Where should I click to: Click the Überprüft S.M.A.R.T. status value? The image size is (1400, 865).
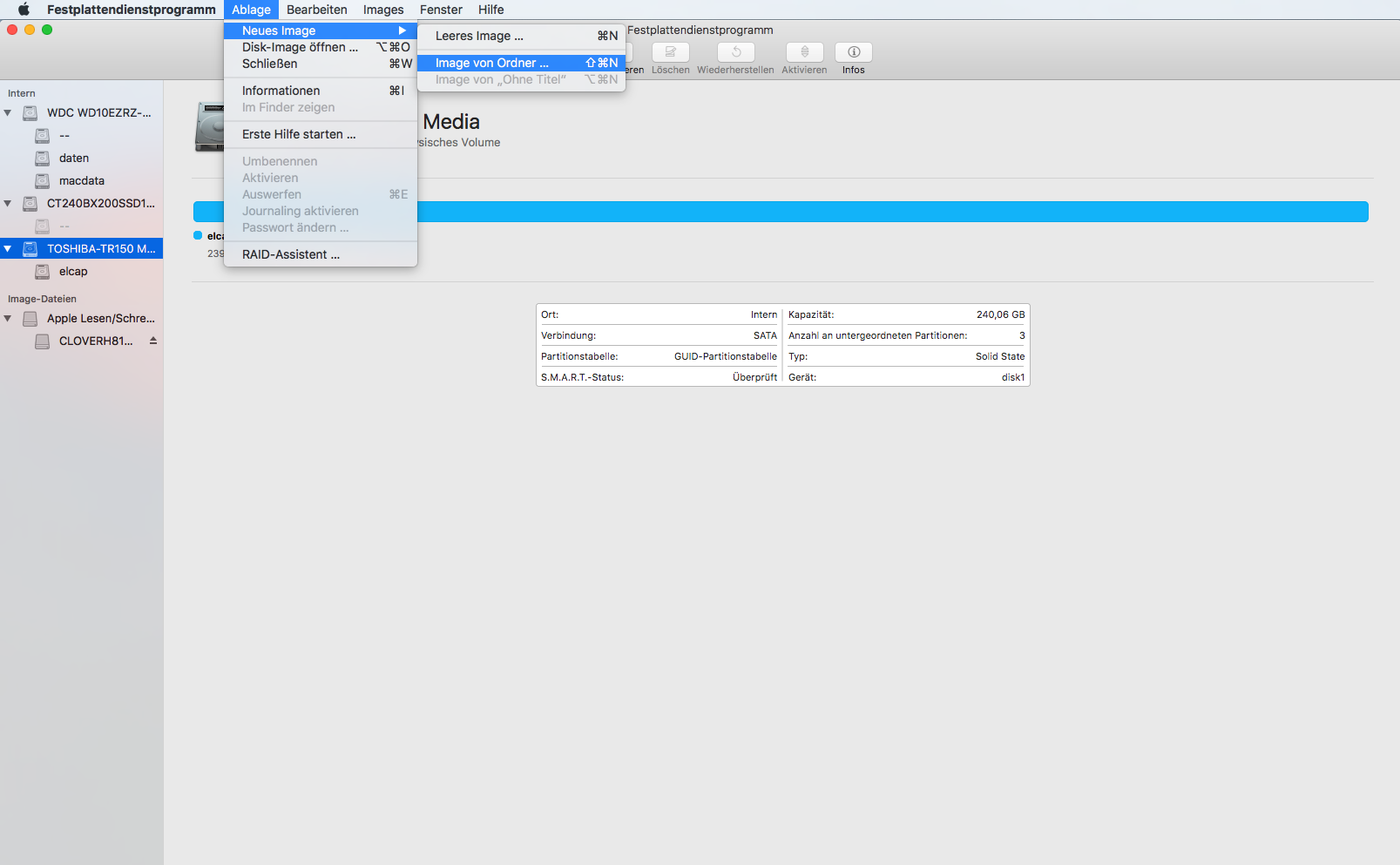(754, 377)
